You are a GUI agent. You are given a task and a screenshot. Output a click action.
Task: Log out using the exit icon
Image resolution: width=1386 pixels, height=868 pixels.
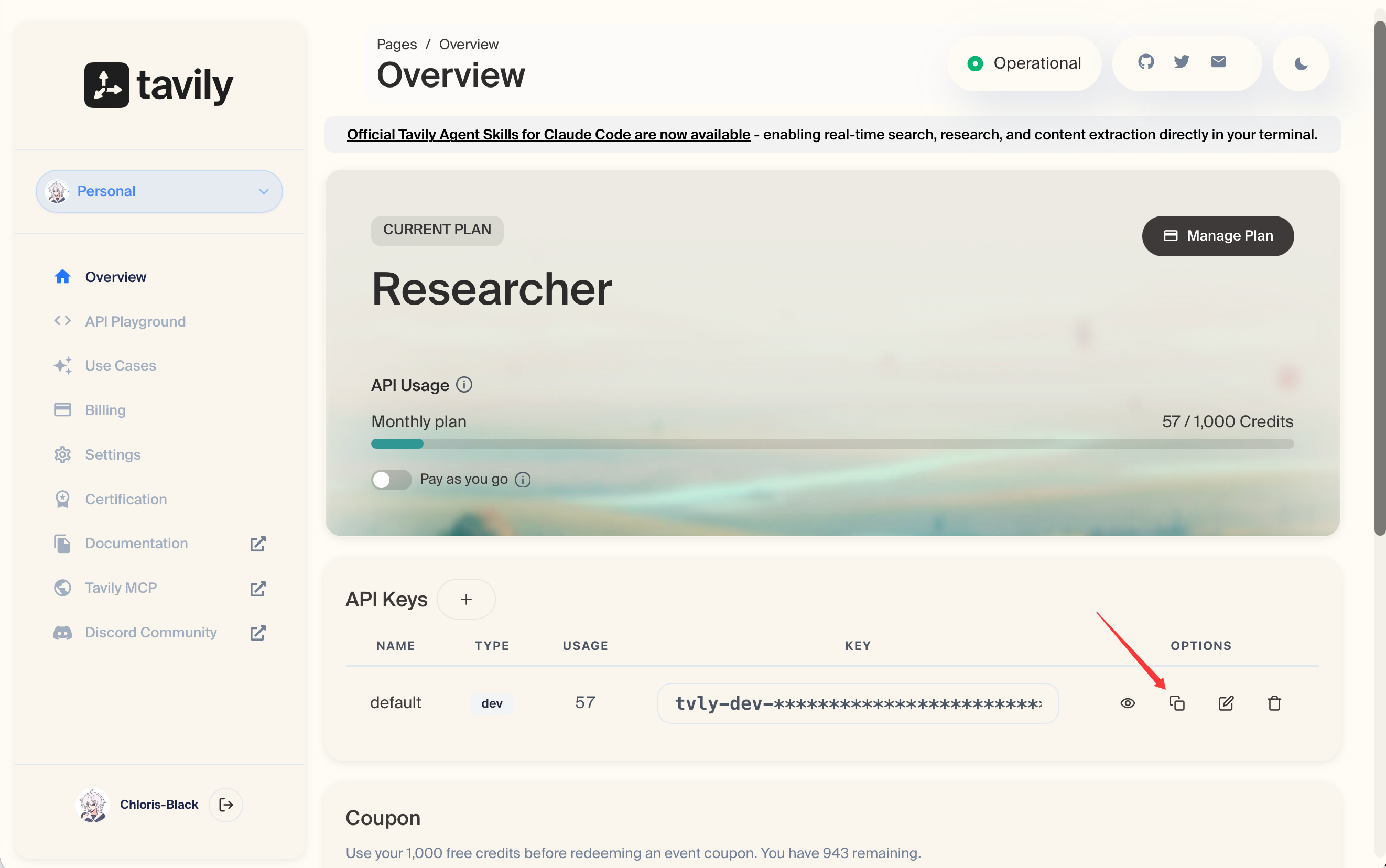[x=226, y=805]
